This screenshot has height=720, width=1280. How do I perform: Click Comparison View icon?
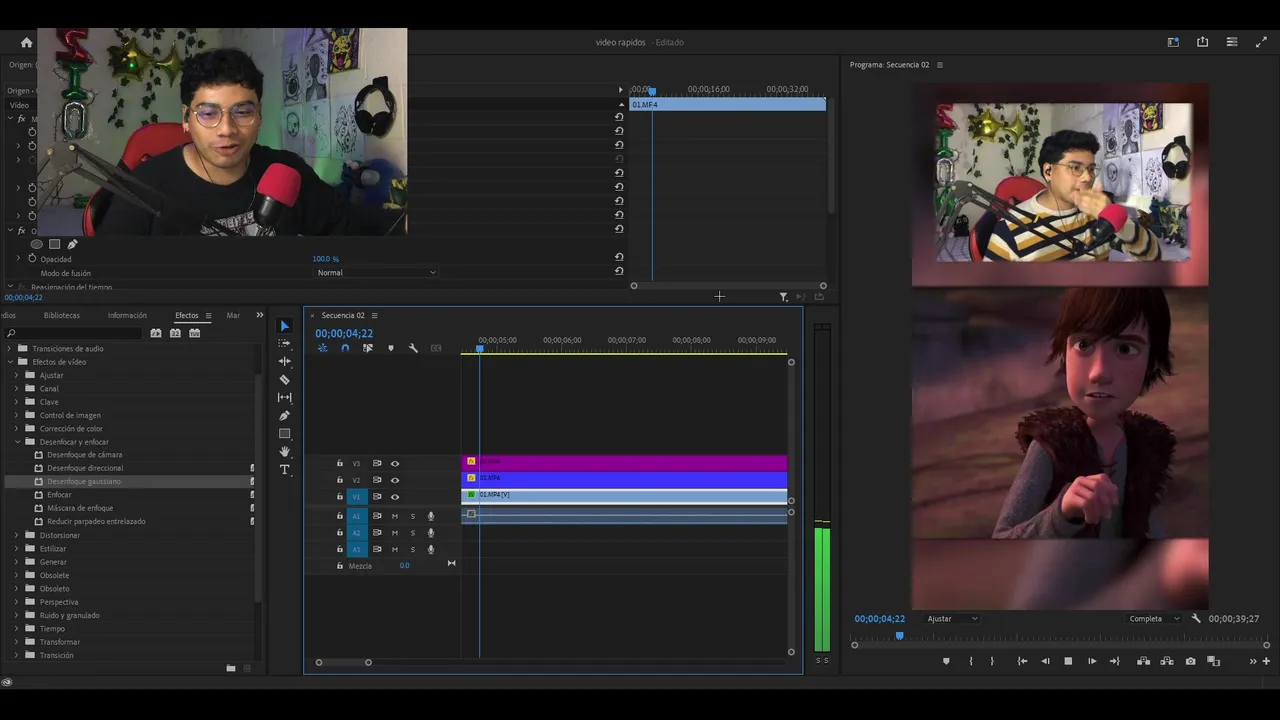[x=1213, y=661]
